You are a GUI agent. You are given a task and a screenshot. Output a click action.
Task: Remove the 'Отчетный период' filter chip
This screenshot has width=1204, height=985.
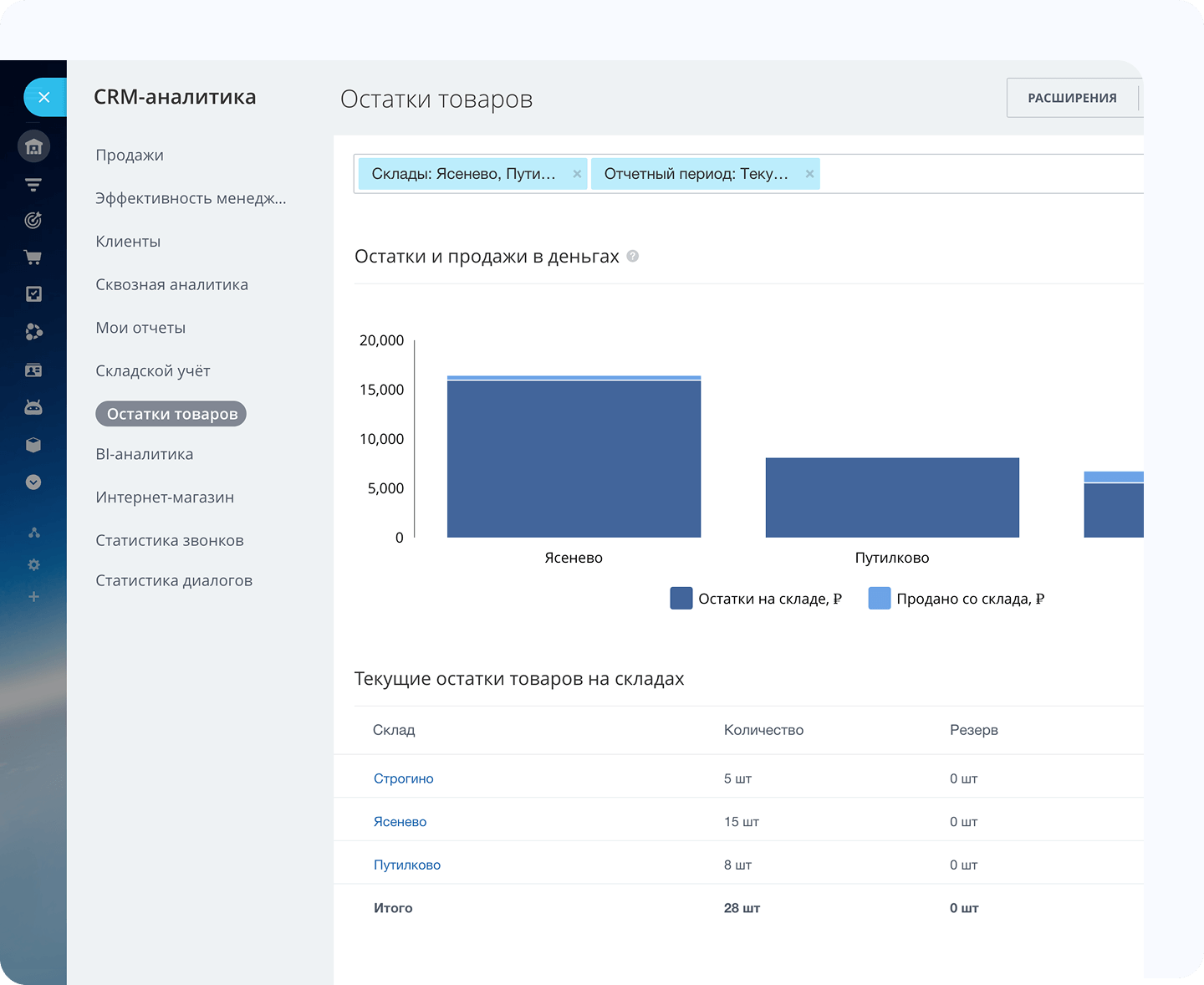tap(809, 174)
